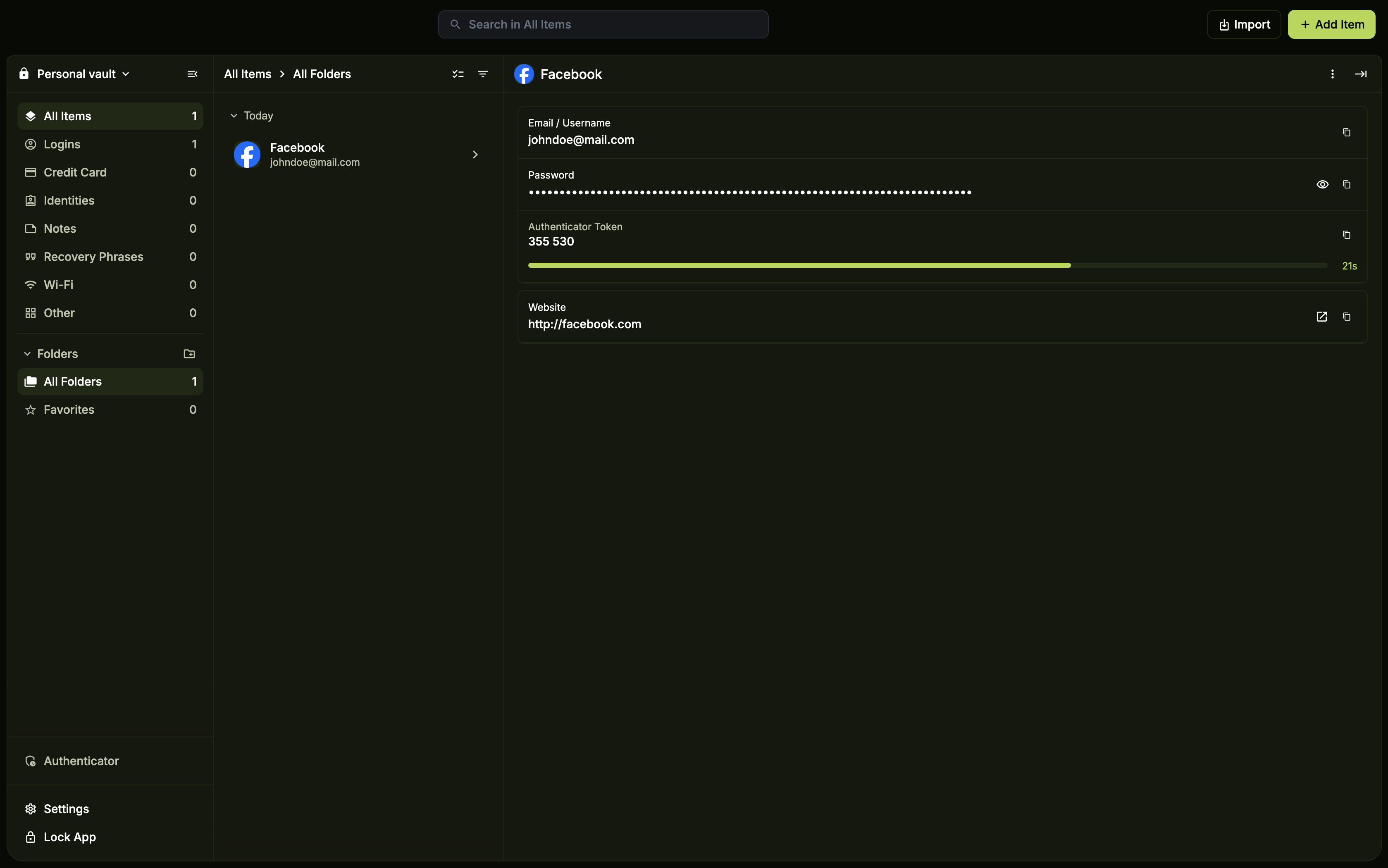Open the Personal vault dropdown
Screen dimensions: 1388x868
[x=75, y=74]
